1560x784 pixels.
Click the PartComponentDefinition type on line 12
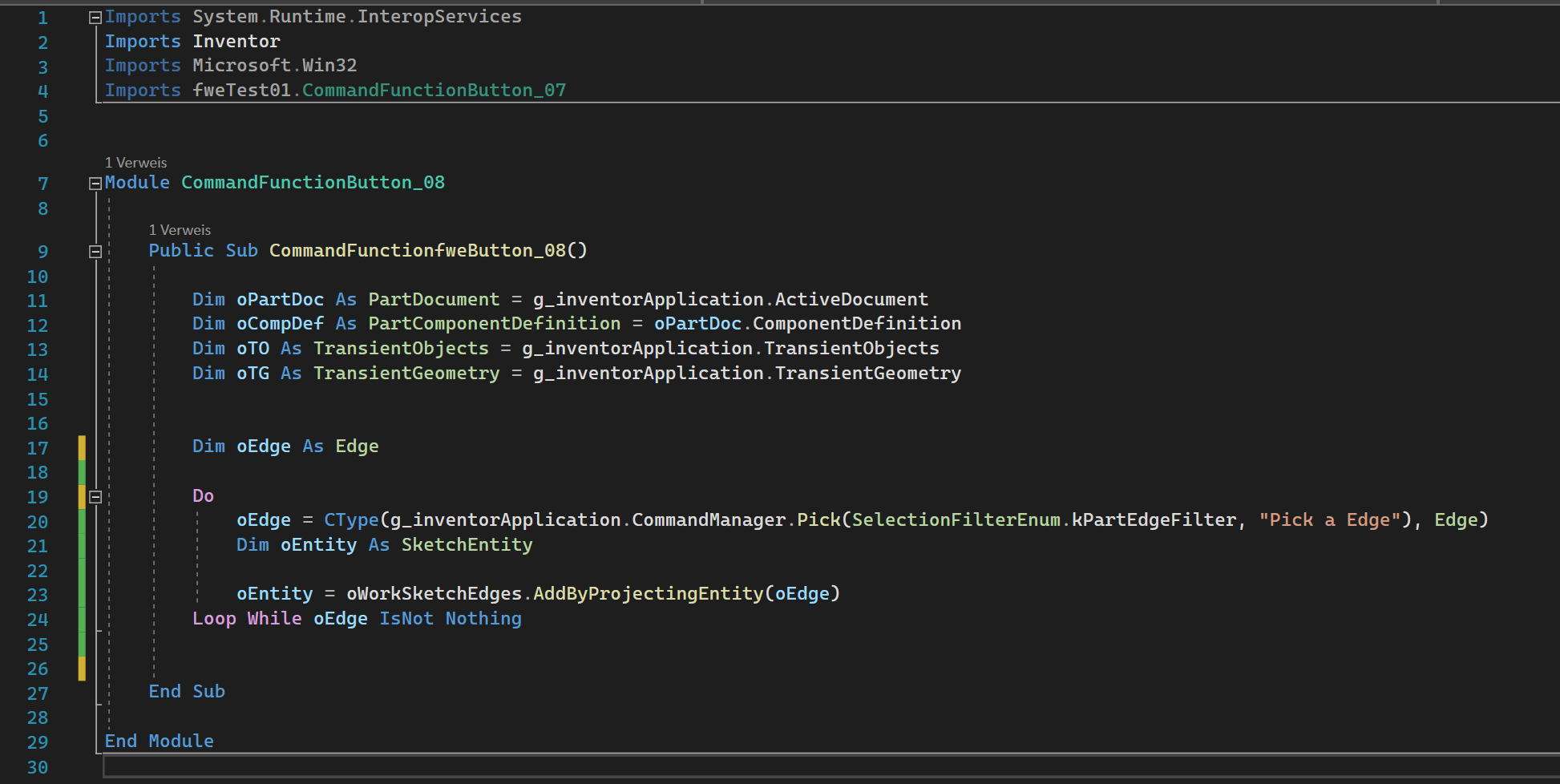[x=494, y=324]
